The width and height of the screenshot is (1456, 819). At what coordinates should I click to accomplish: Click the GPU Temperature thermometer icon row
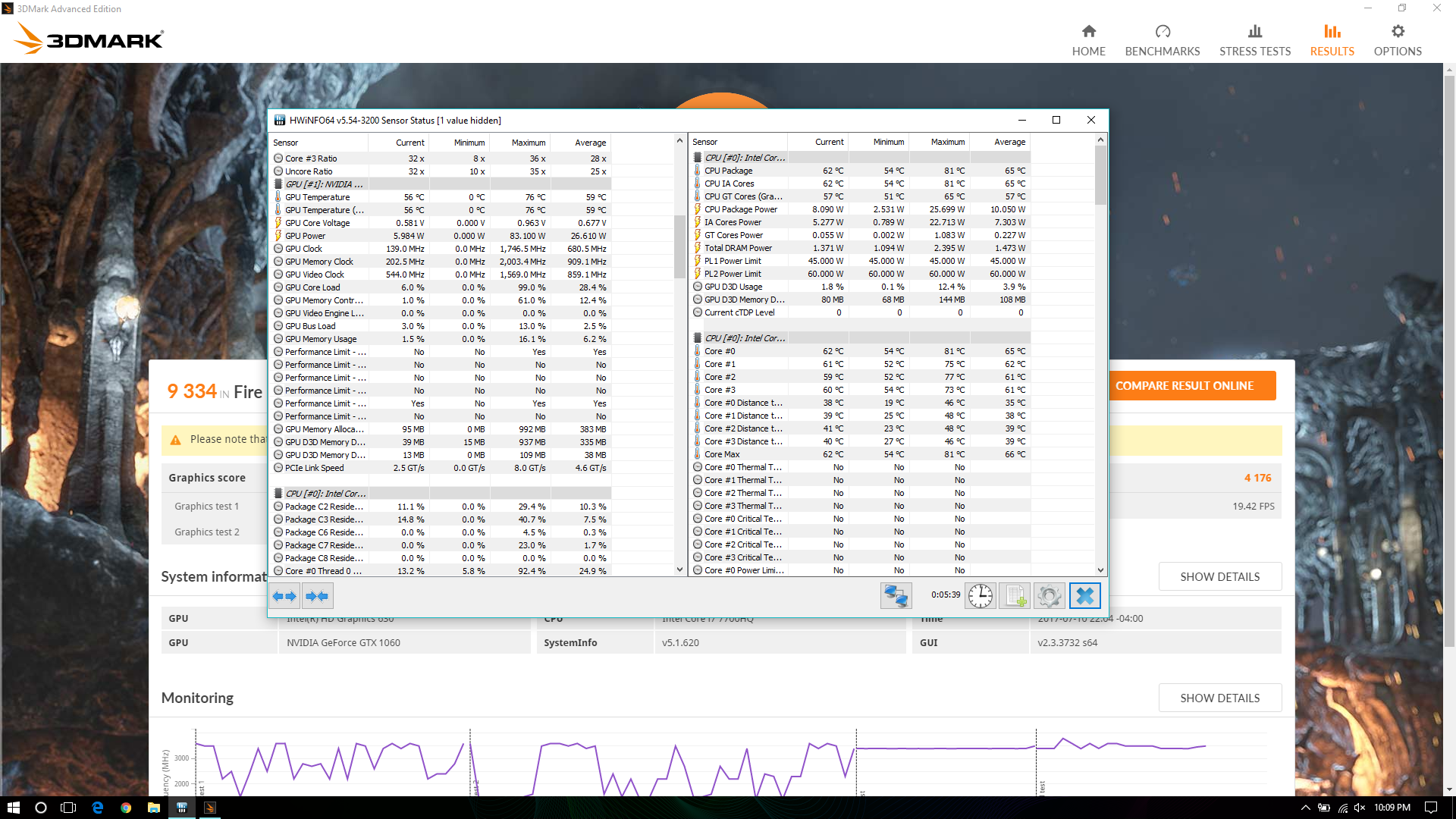[x=441, y=197]
